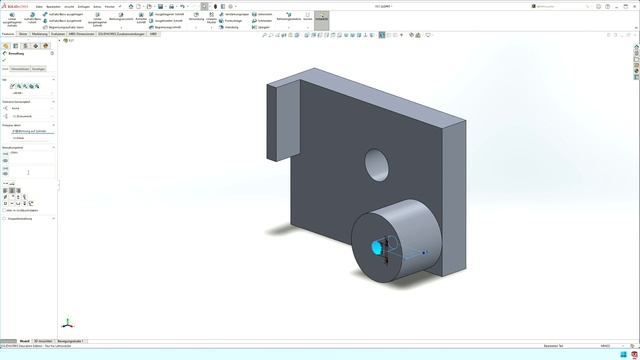Choose Verstärkungsrippe in the ribbon
The image size is (640, 360).
pos(234,14)
